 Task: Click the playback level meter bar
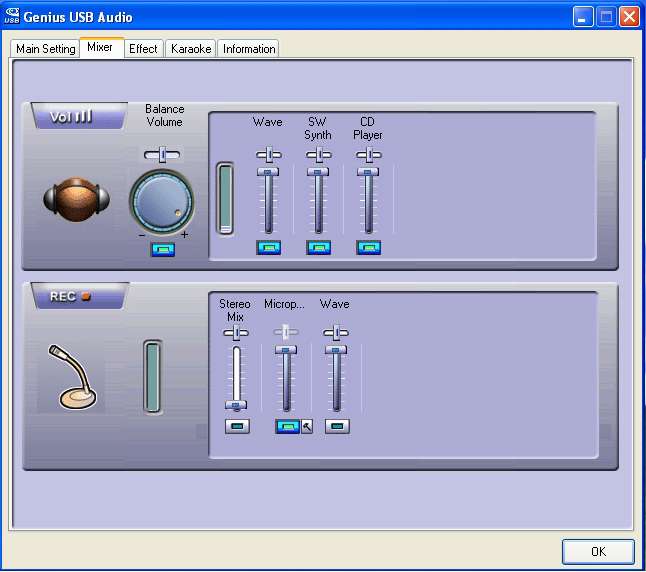pyautogui.click(x=225, y=199)
